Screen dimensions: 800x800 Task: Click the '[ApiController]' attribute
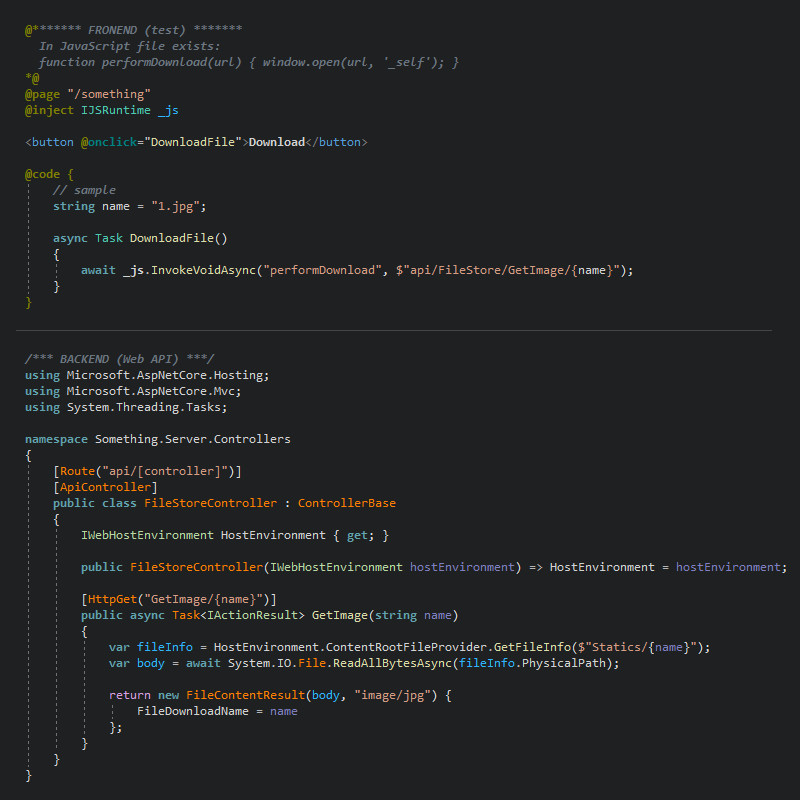tap(105, 487)
